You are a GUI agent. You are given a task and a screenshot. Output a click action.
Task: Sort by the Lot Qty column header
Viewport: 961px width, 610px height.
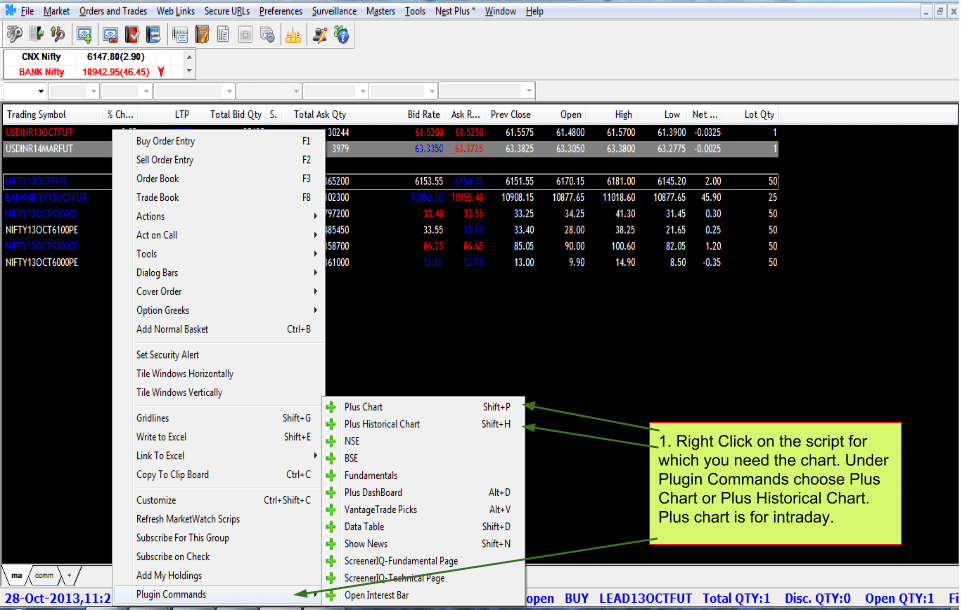coord(758,115)
